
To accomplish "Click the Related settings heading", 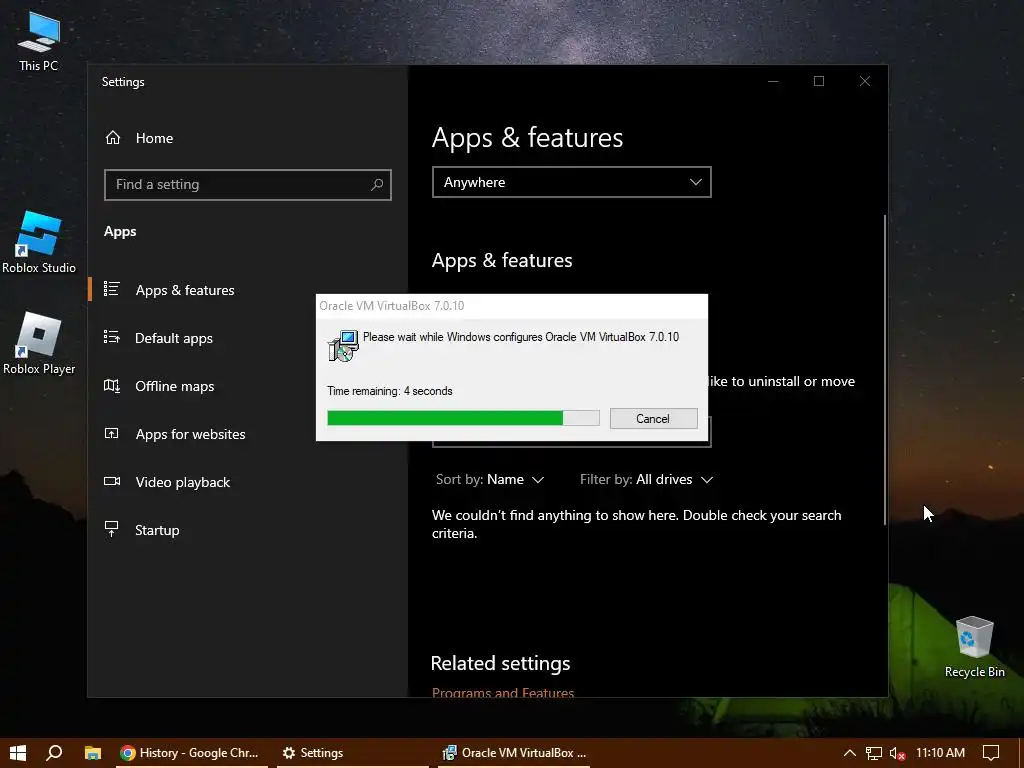I will click(500, 663).
